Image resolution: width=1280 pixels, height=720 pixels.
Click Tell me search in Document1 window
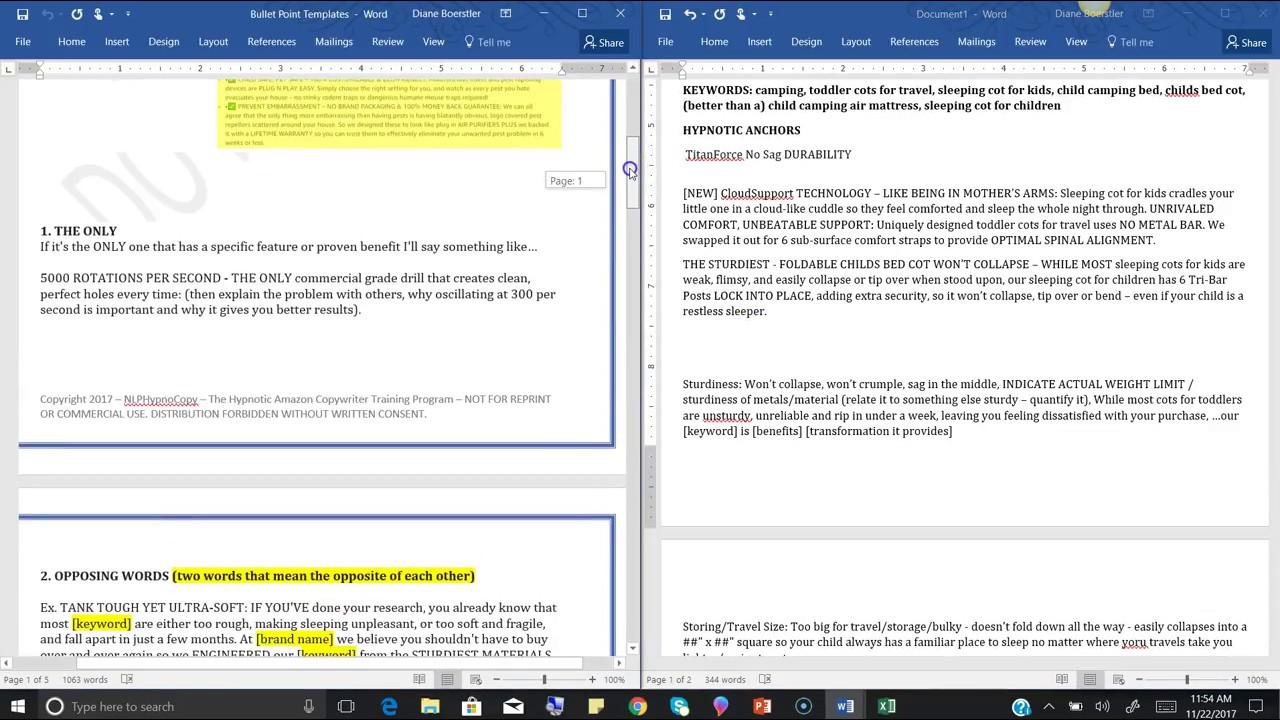(1130, 42)
